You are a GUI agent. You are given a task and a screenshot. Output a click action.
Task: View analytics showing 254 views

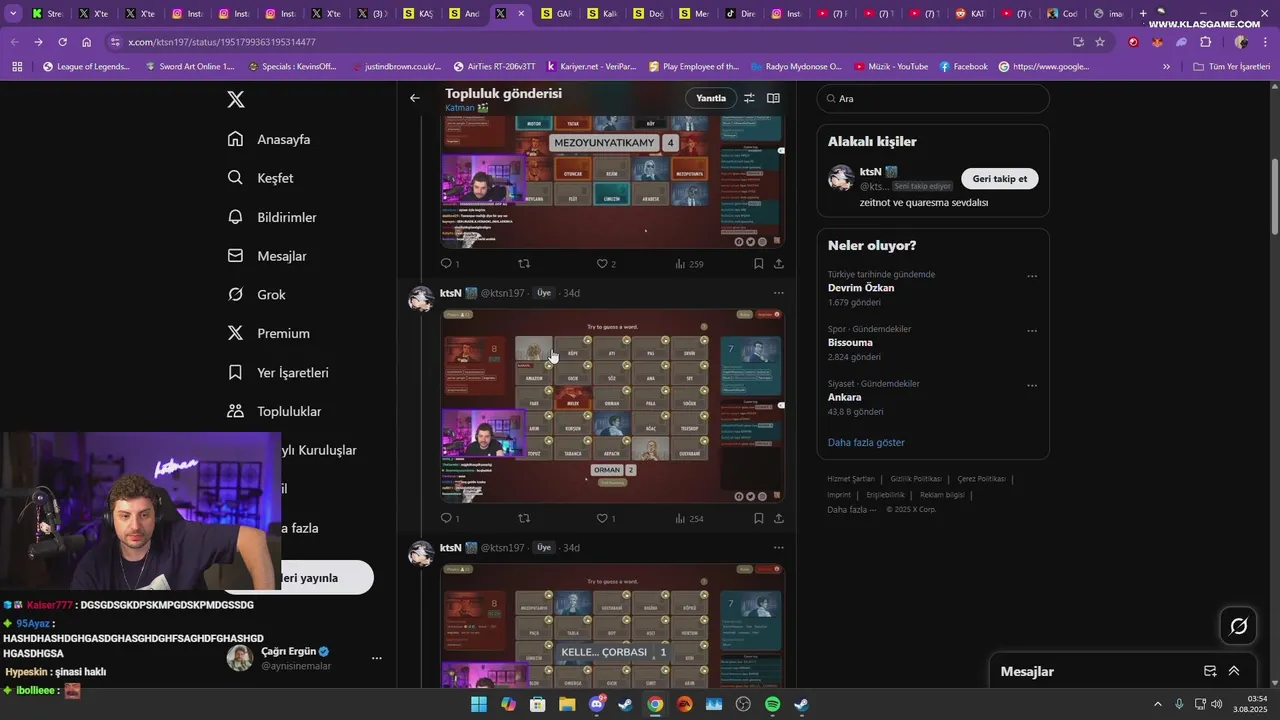pos(689,518)
